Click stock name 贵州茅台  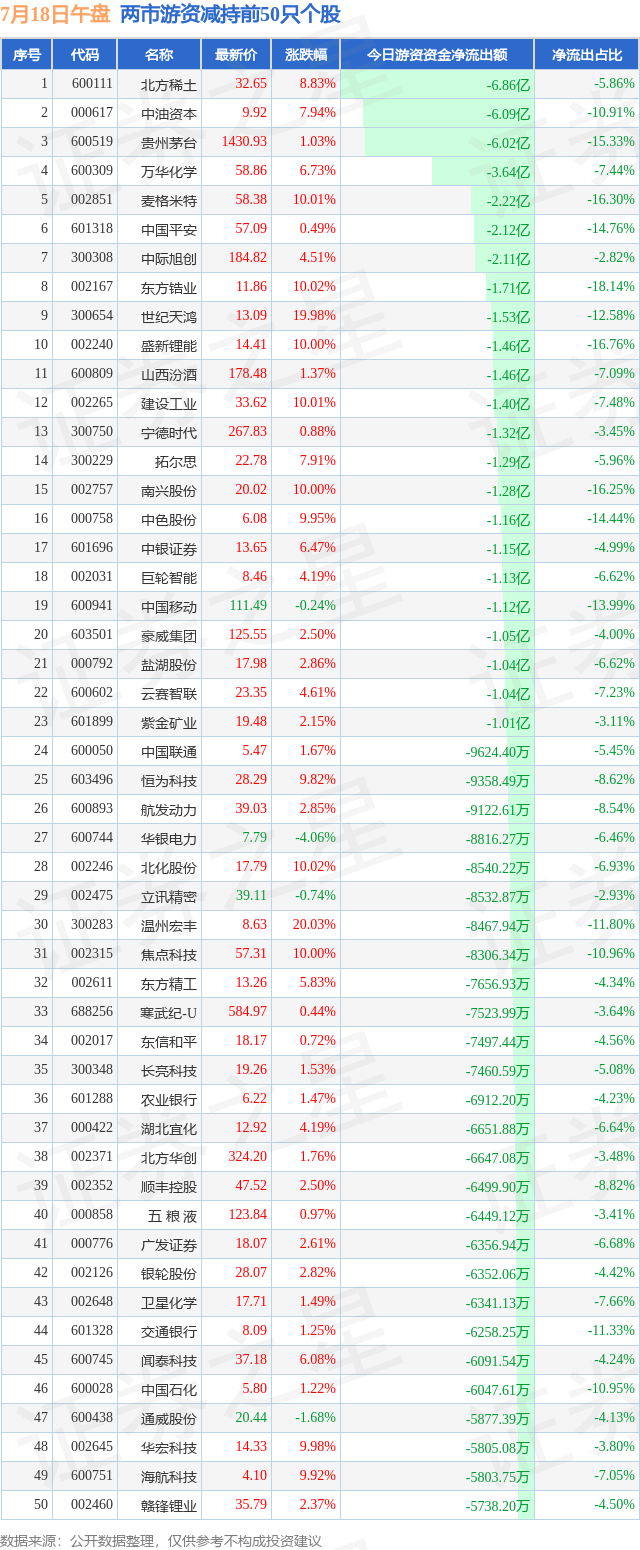[169, 142]
